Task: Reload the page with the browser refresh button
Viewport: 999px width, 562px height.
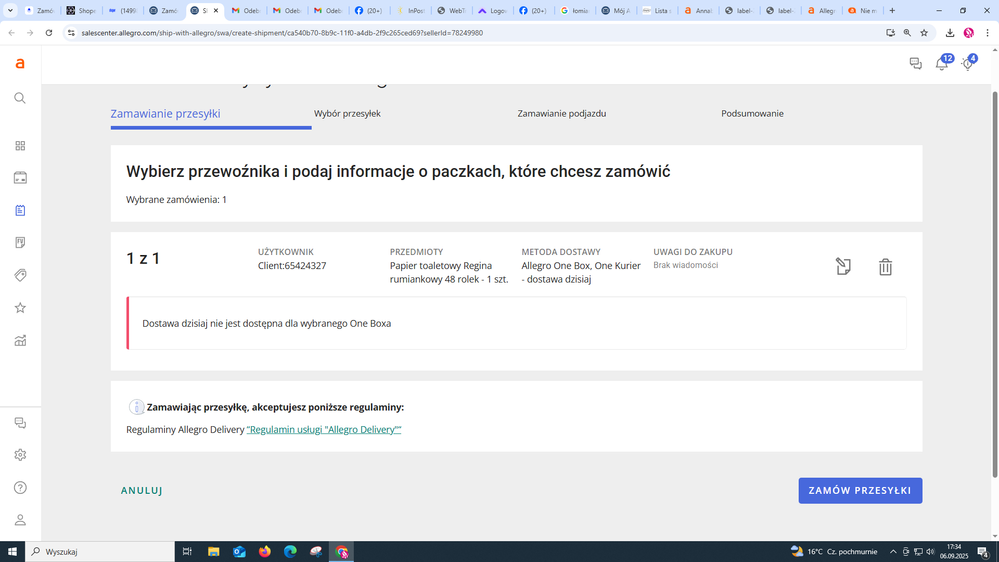Action: 48,32
